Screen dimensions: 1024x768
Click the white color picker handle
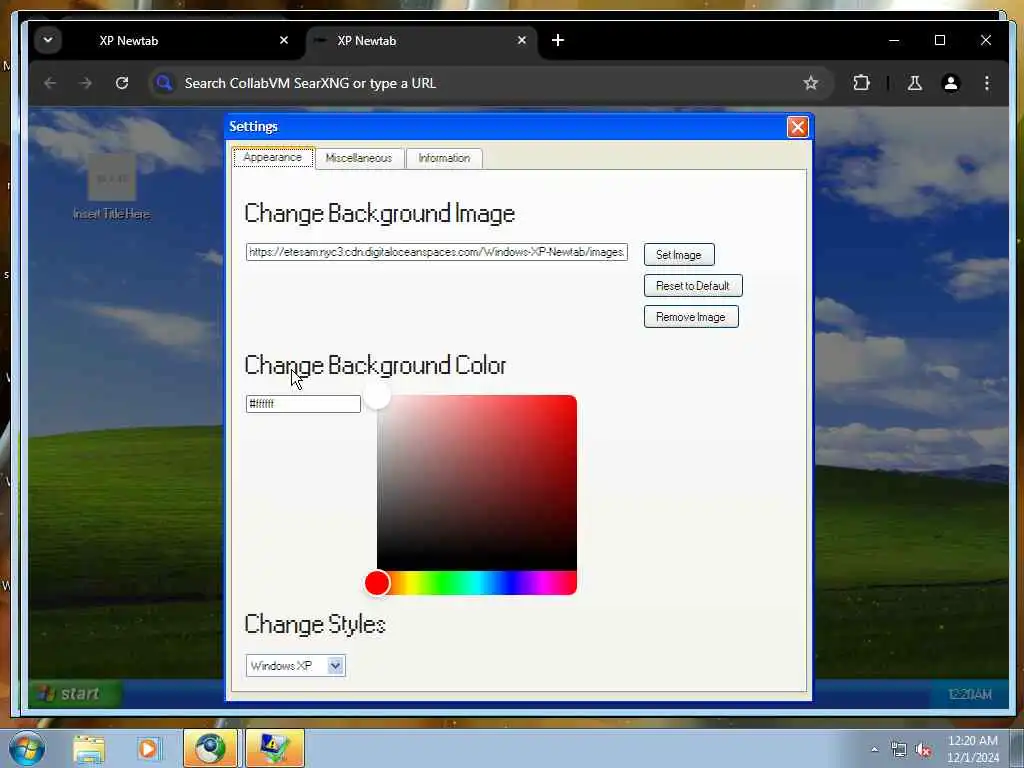click(377, 396)
